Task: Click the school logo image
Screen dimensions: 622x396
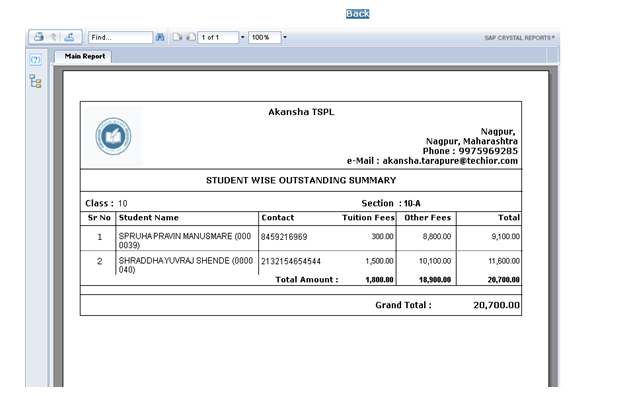Action: point(113,136)
